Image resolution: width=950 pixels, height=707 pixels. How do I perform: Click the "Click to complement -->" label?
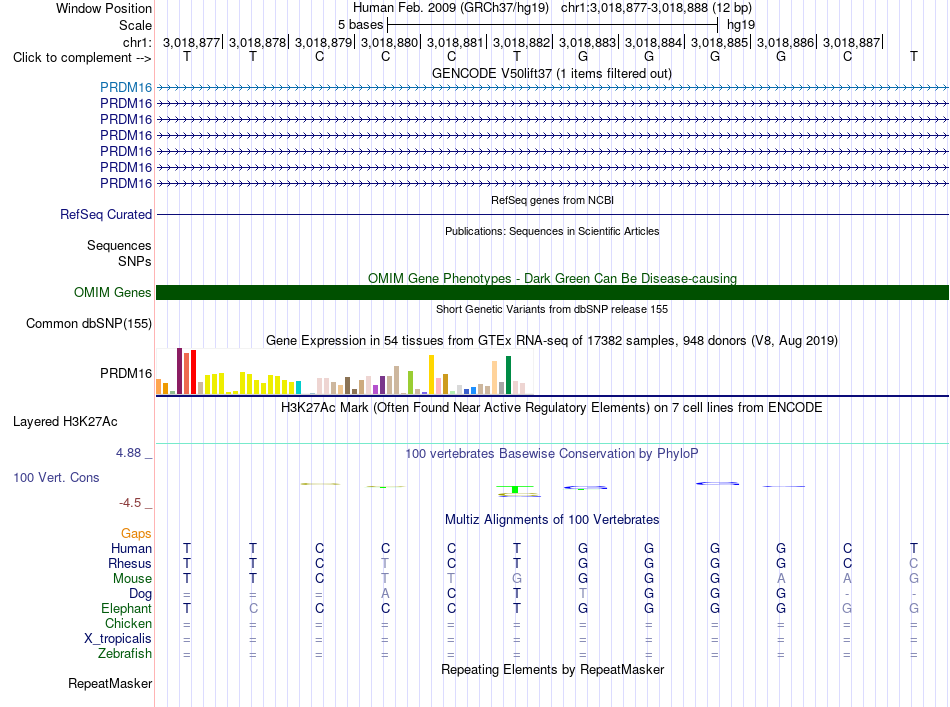(x=82, y=58)
